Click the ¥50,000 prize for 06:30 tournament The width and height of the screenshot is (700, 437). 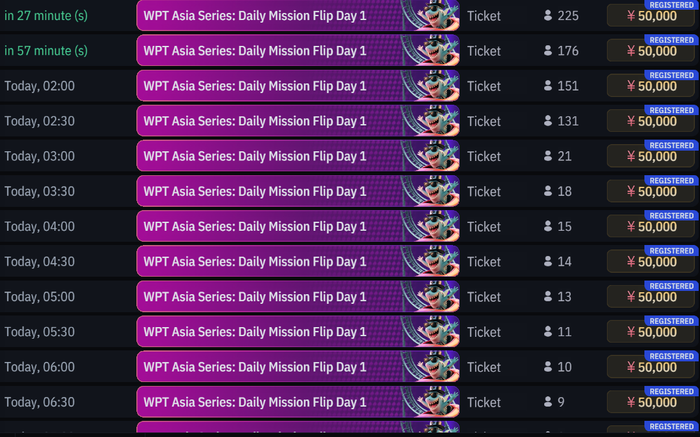pyautogui.click(x=651, y=402)
